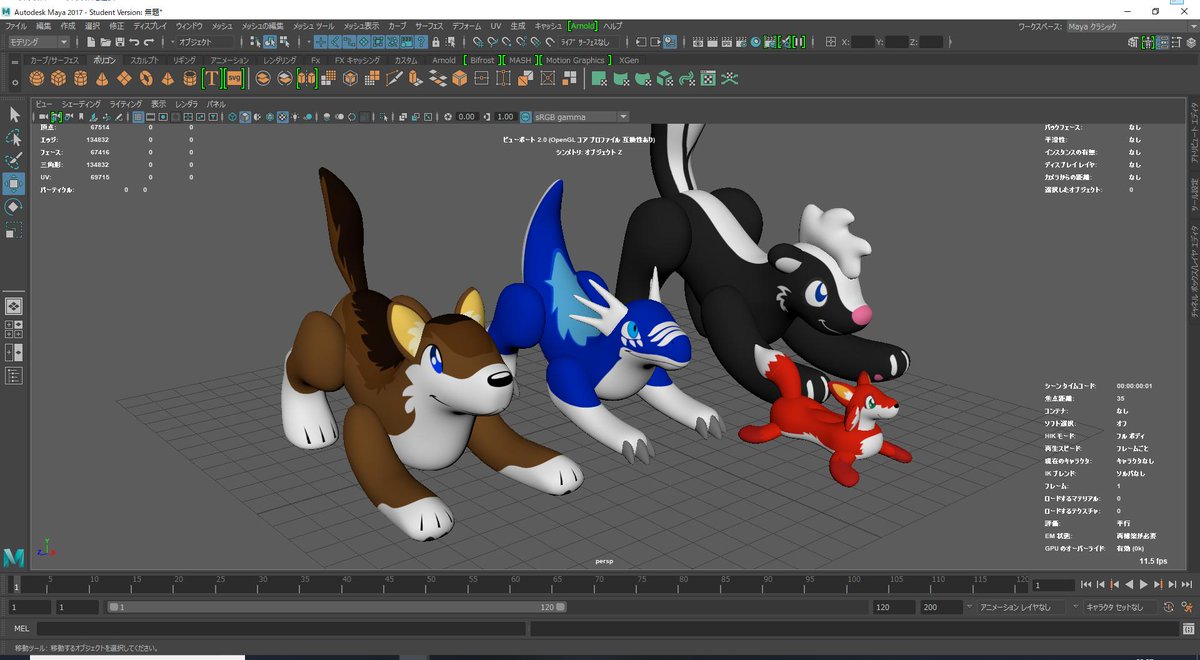This screenshot has width=1200, height=660.
Task: Toggle the selection lock icon in status line
Action: coord(435,42)
